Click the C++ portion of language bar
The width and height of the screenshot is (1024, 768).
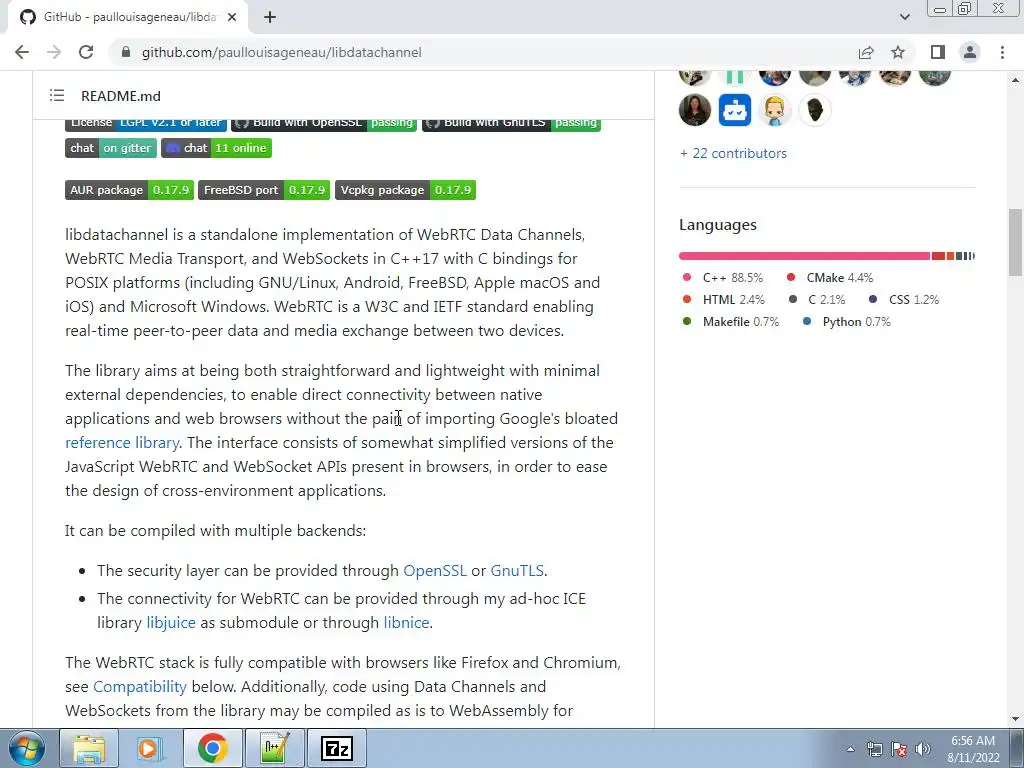(804, 256)
